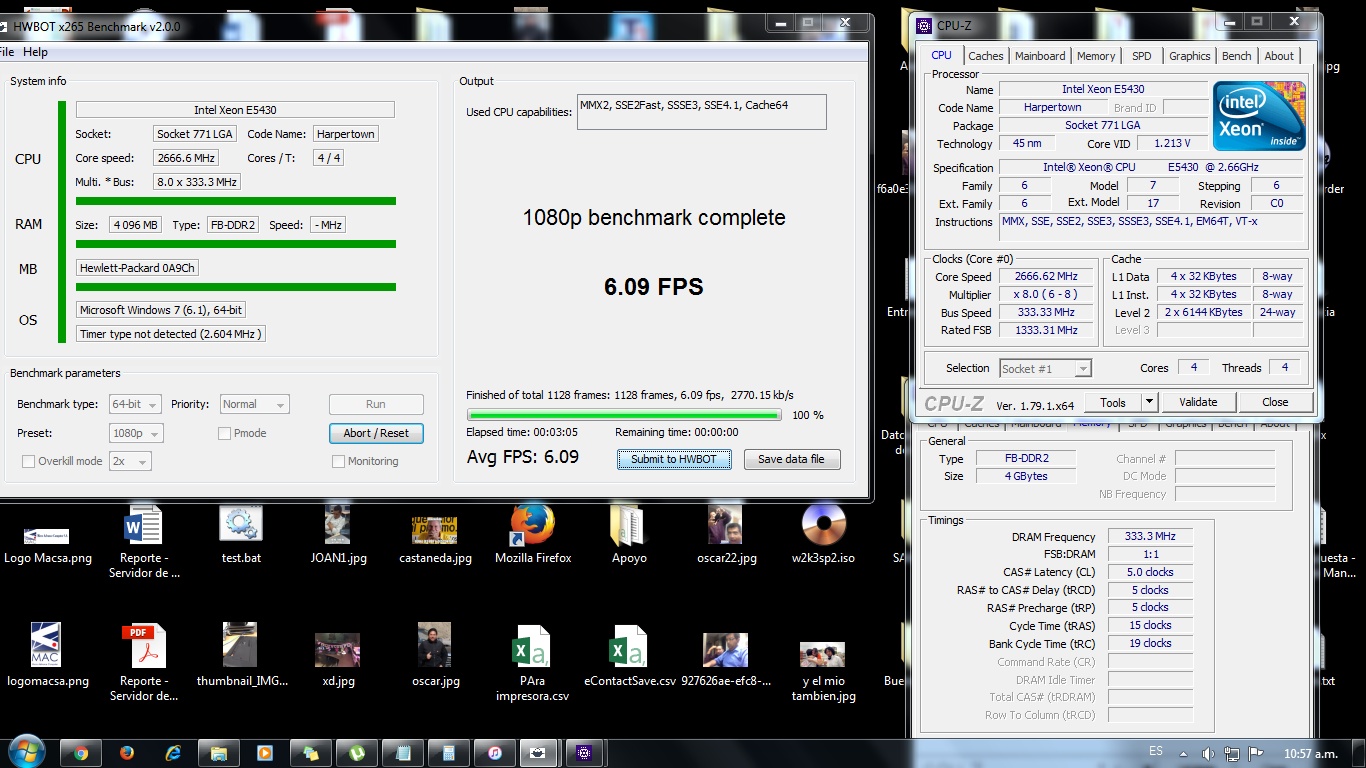Open Firefox from the taskbar

click(x=127, y=753)
